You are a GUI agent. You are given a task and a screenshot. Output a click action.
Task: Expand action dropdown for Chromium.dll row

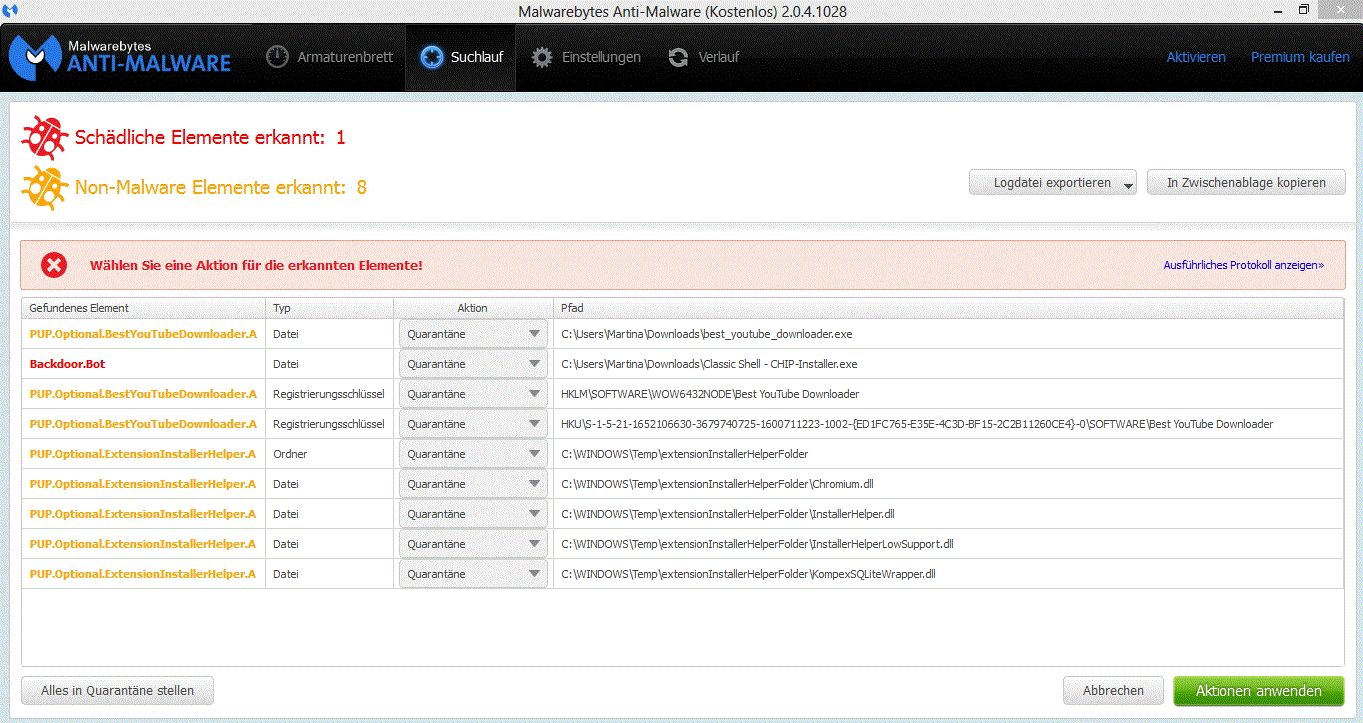click(x=534, y=484)
